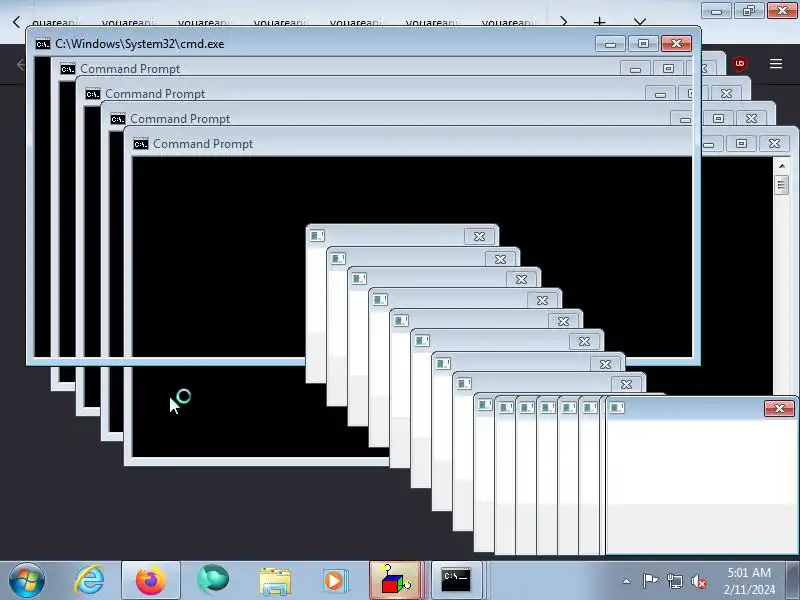
Task: Minimize the Firefox browser window
Action: 716,11
